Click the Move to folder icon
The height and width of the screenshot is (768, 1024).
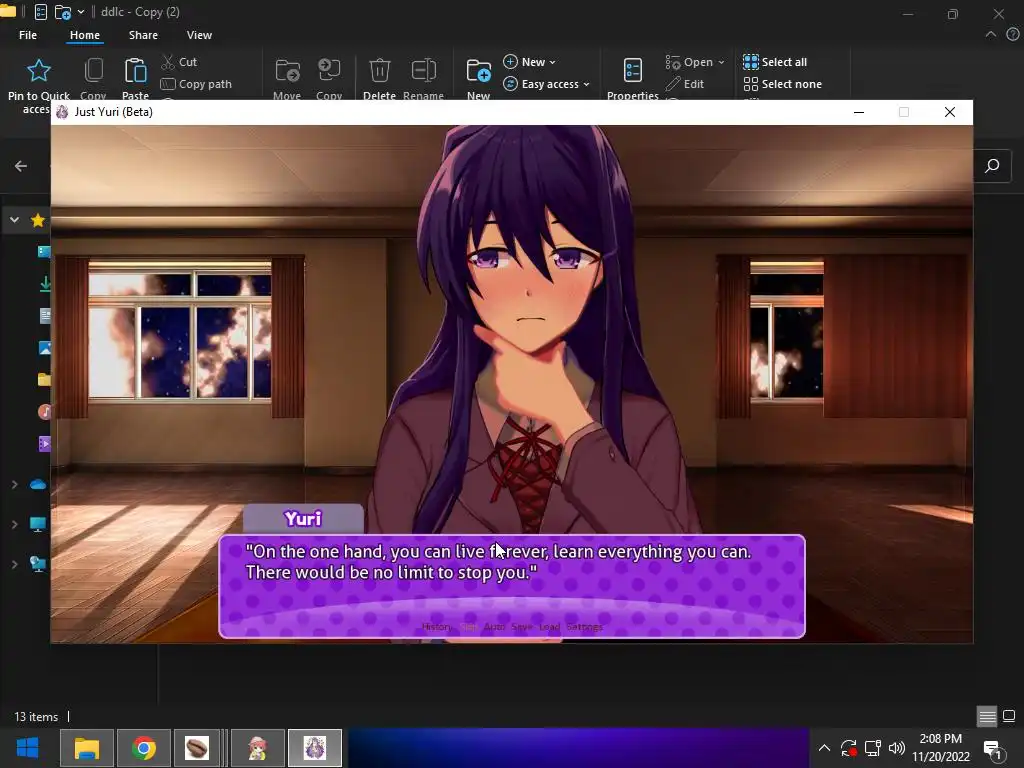[x=287, y=71]
